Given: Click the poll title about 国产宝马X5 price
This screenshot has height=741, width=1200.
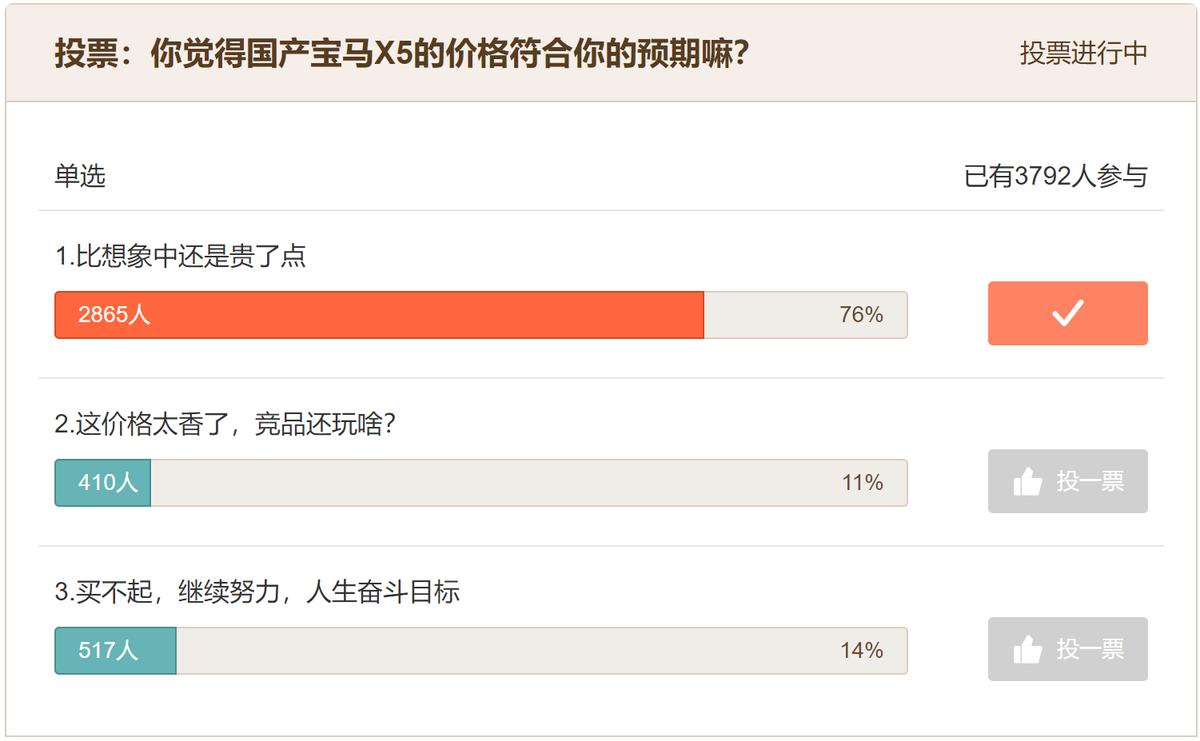Looking at the screenshot, I should coord(402,53).
